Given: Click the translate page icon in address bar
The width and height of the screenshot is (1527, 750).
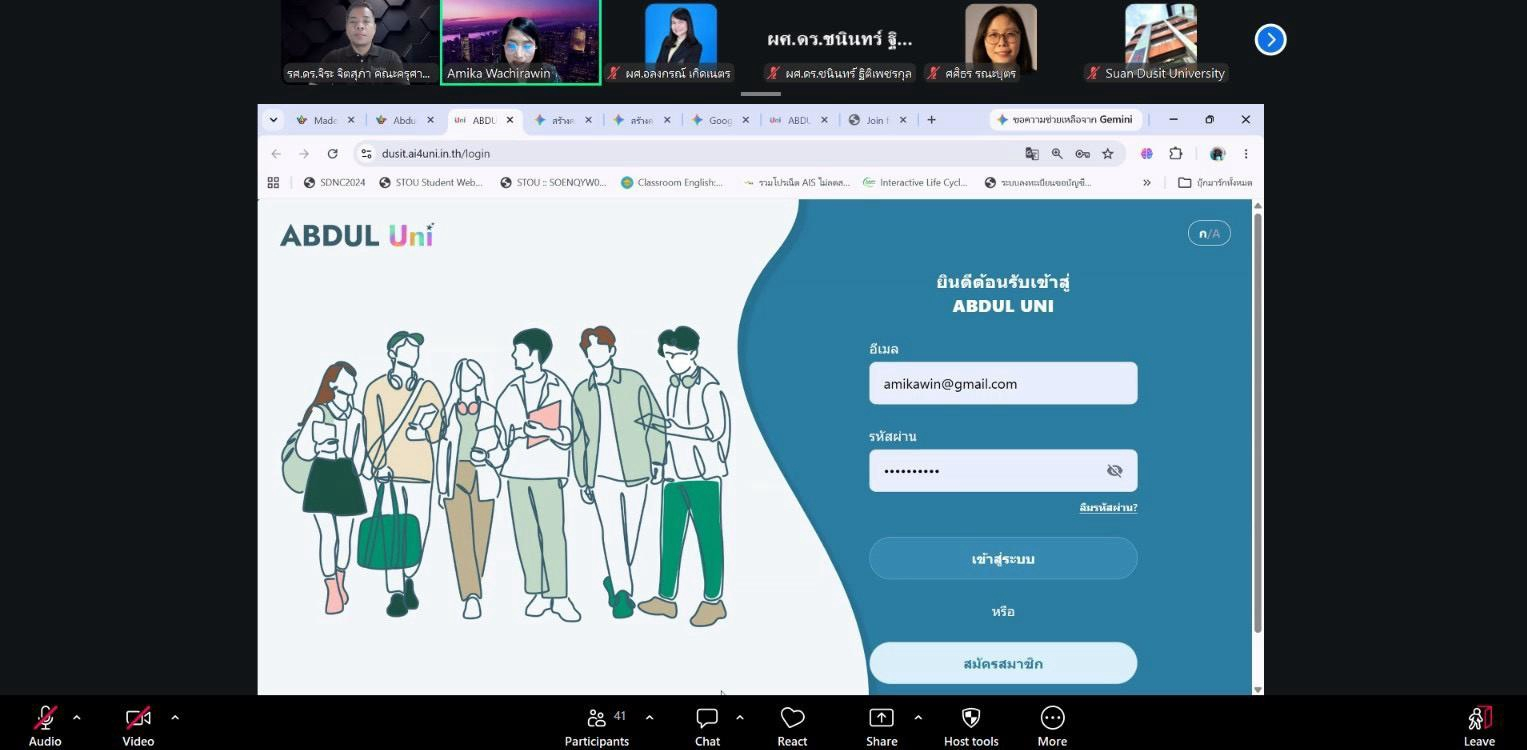Looking at the screenshot, I should coord(1032,154).
